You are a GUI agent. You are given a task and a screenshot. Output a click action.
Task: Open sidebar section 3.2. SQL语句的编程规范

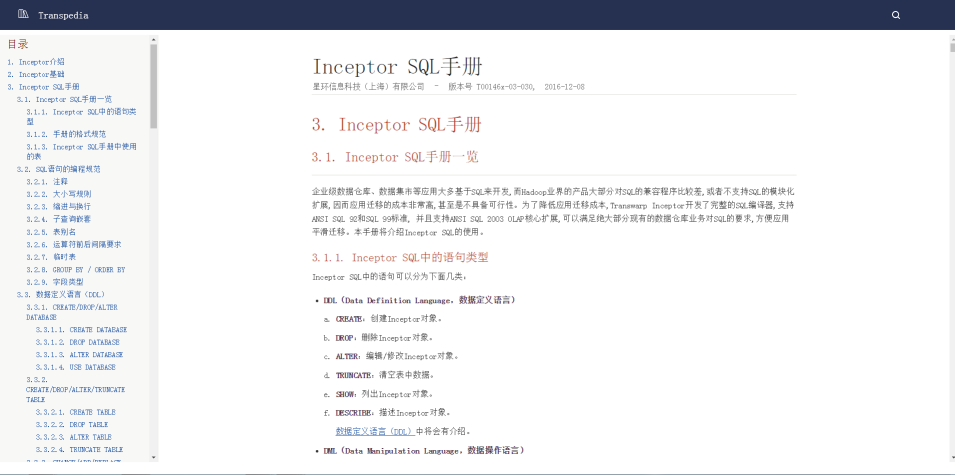tap(59, 169)
